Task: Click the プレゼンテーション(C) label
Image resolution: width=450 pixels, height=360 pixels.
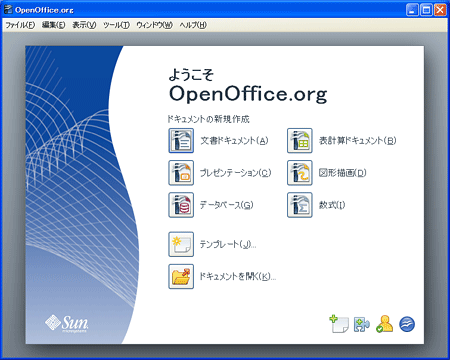Action: [x=235, y=173]
